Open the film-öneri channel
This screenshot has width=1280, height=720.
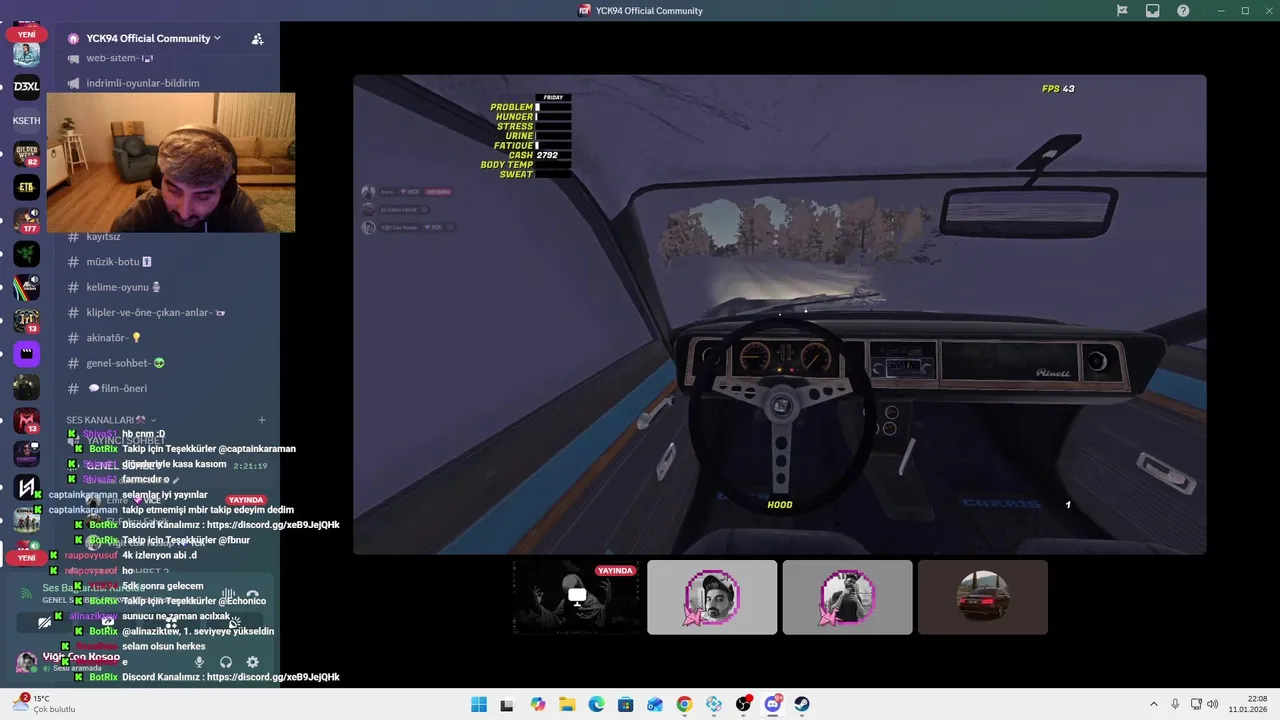(x=160, y=389)
